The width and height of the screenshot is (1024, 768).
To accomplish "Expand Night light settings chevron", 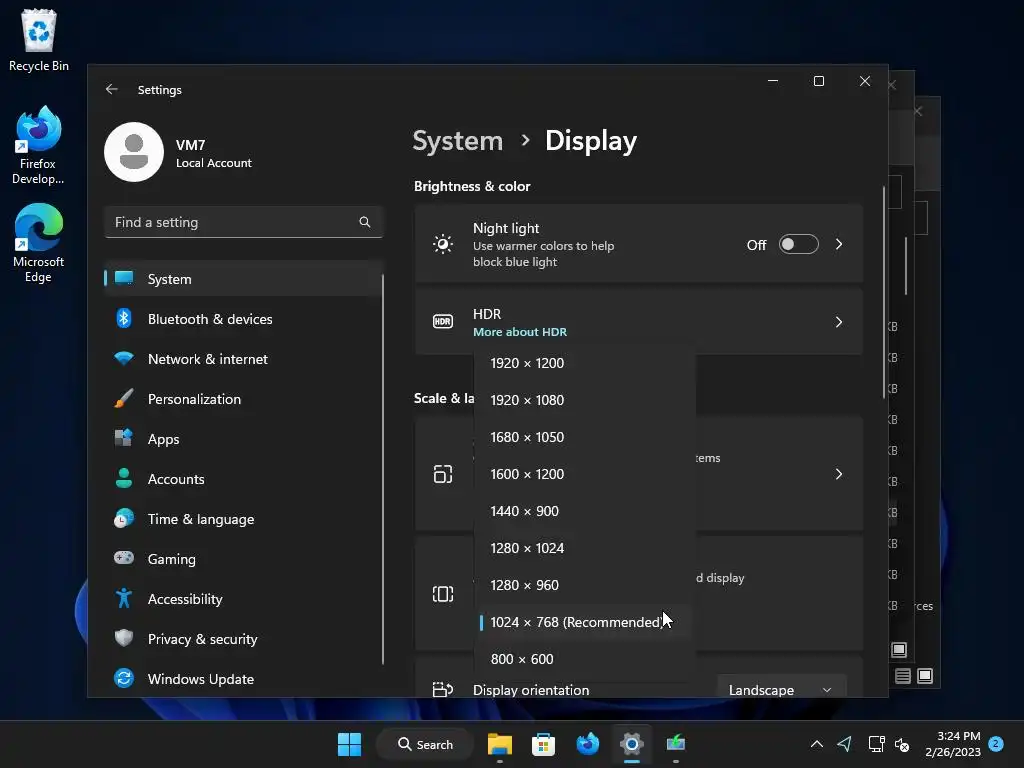I will tap(839, 244).
